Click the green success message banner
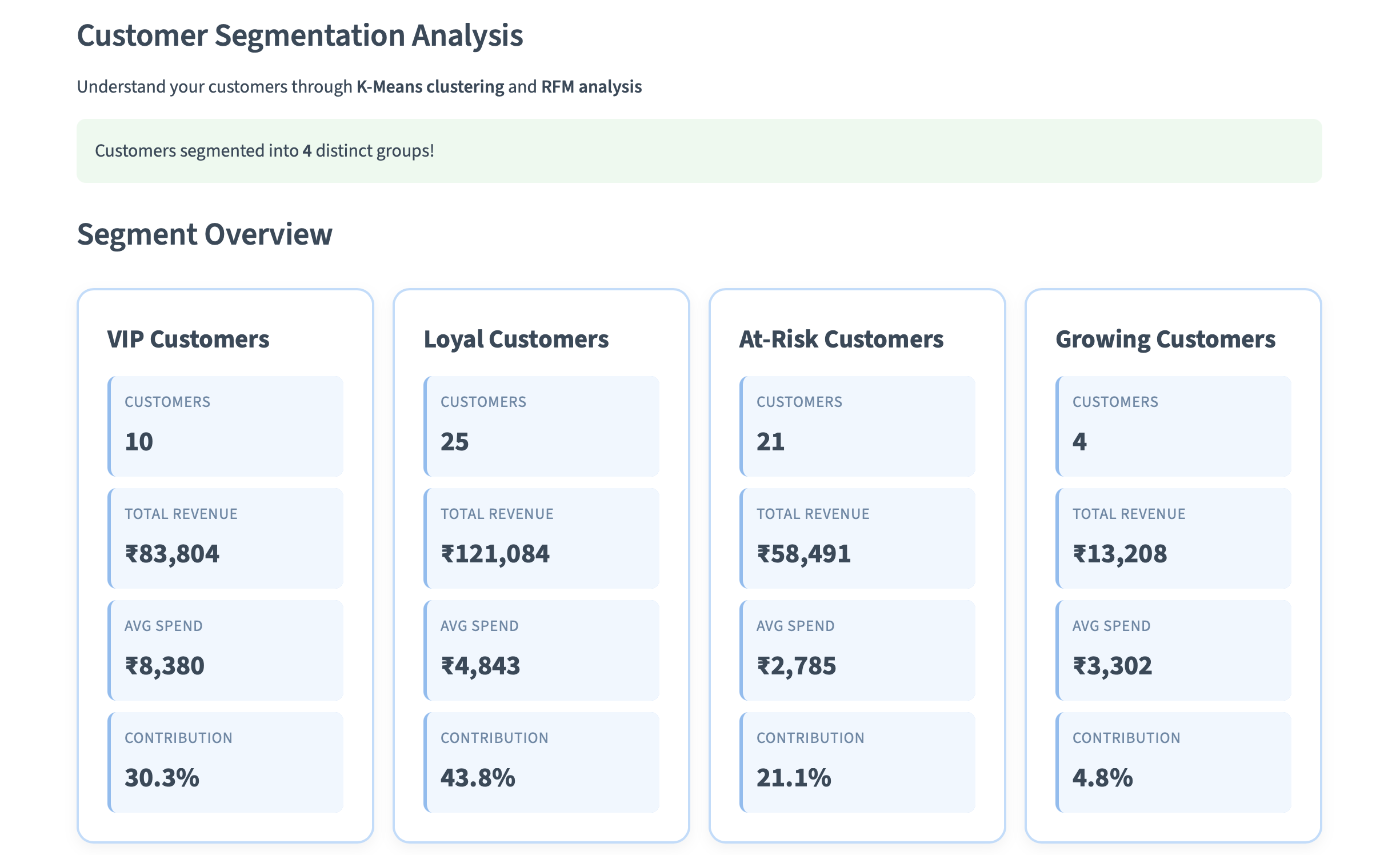This screenshot has width=1400, height=855. pos(698,151)
